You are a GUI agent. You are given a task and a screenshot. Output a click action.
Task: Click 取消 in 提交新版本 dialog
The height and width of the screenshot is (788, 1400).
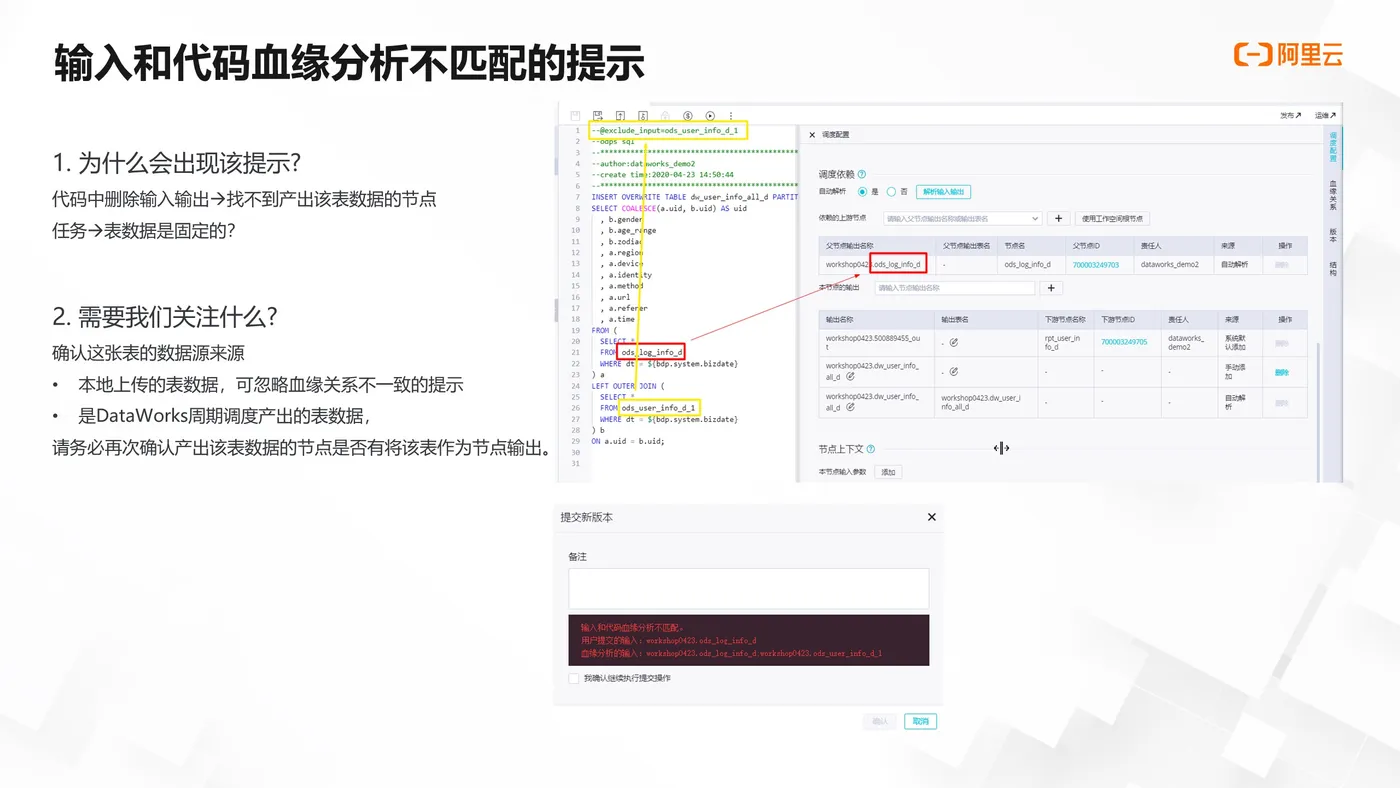coord(921,721)
